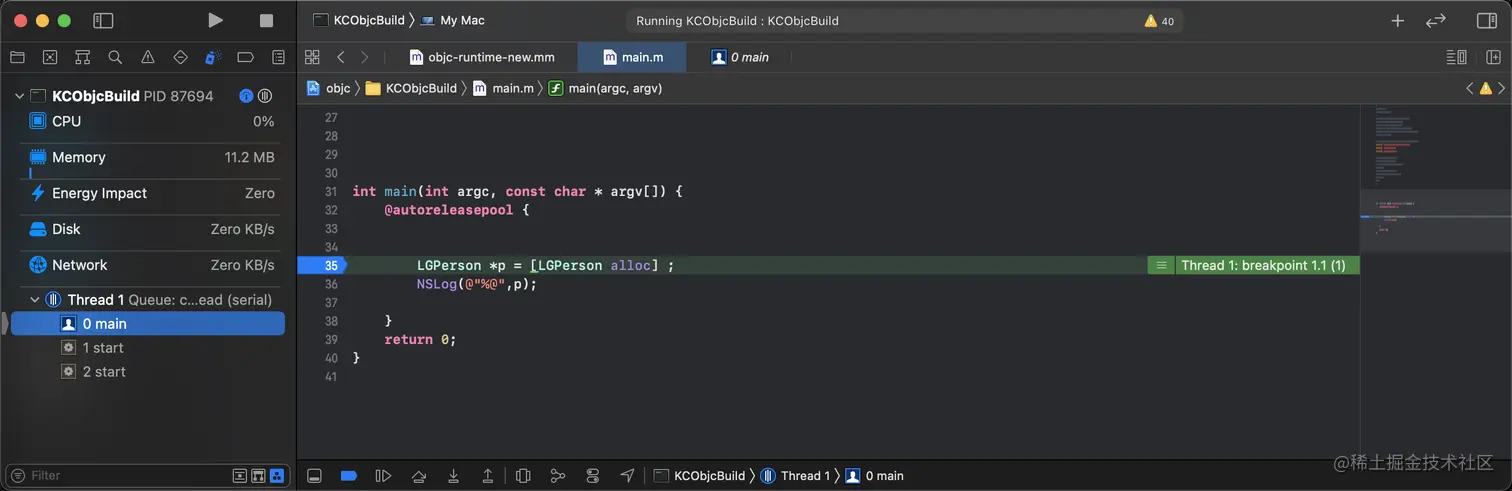1512x491 pixels.
Task: Toggle the middle navigator filter button
Action: 258,475
